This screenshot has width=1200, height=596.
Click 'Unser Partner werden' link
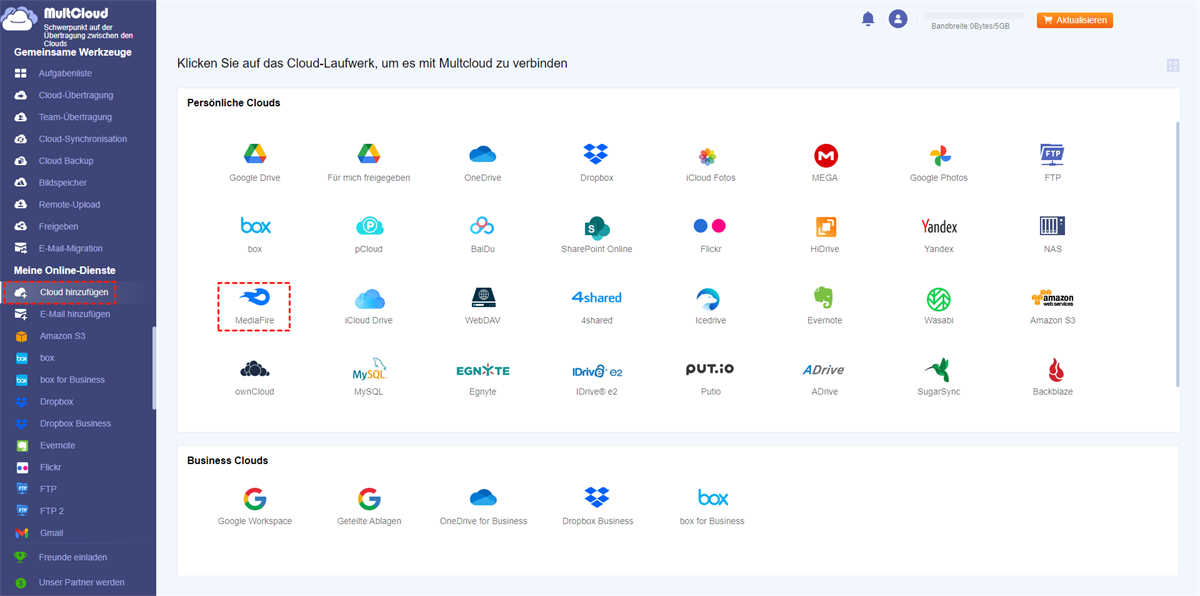click(x=82, y=582)
